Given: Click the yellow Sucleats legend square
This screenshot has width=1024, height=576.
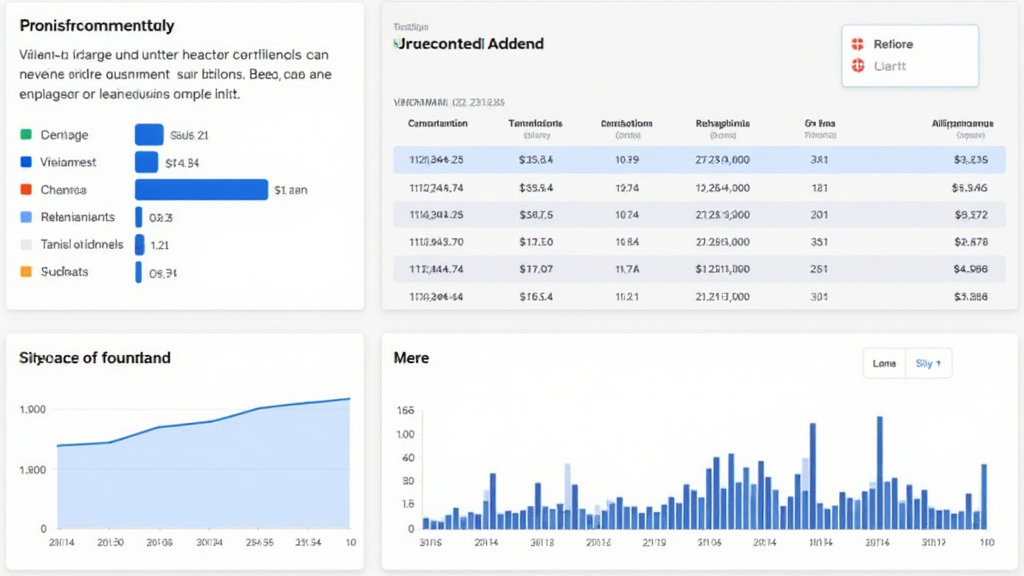Looking at the screenshot, I should point(26,271).
